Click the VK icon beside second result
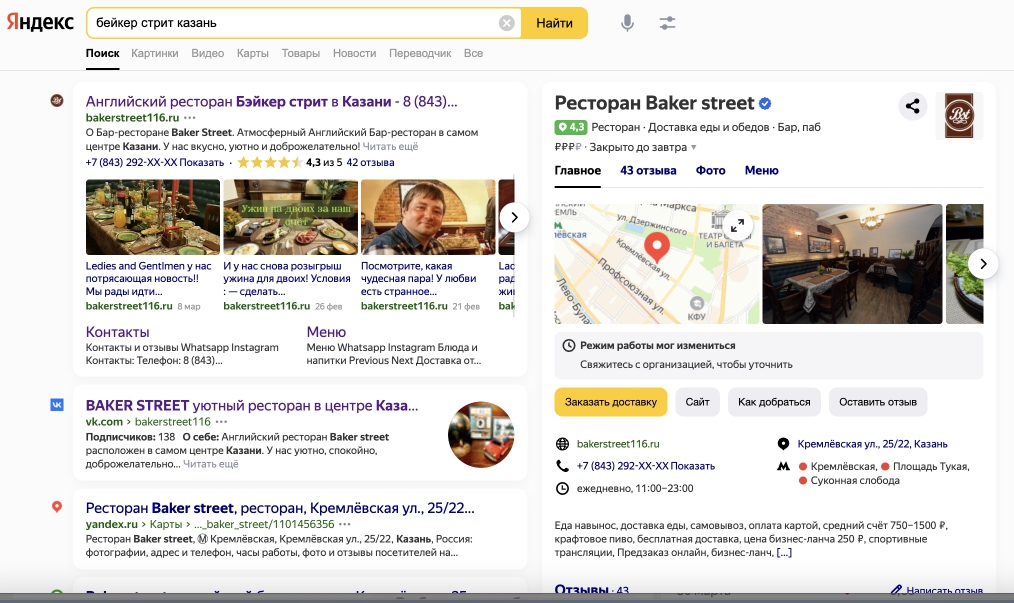Image resolution: width=1014 pixels, height=603 pixels. (57, 405)
